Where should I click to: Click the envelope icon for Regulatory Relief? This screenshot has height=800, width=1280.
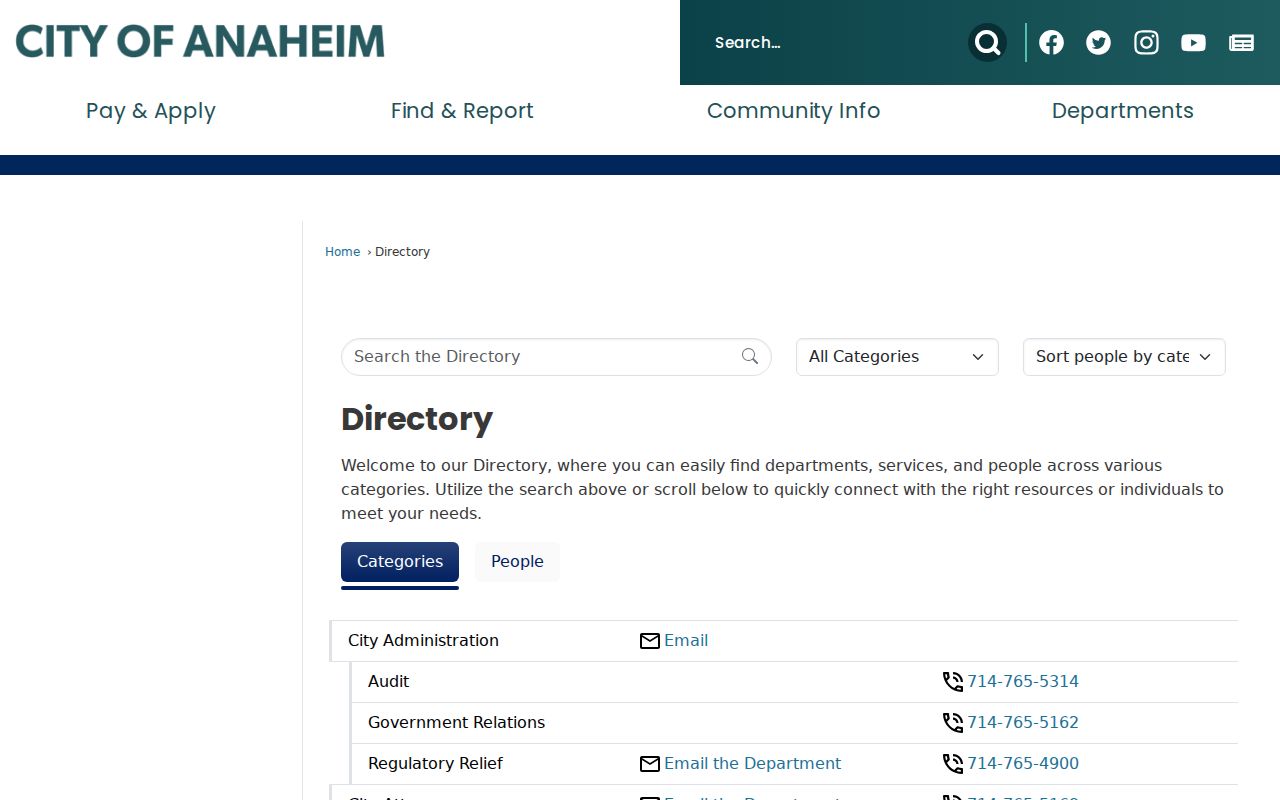(x=650, y=764)
